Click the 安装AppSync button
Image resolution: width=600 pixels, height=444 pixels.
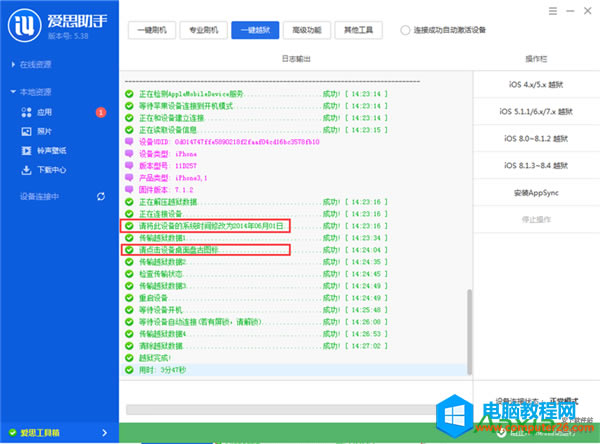pyautogui.click(x=536, y=193)
